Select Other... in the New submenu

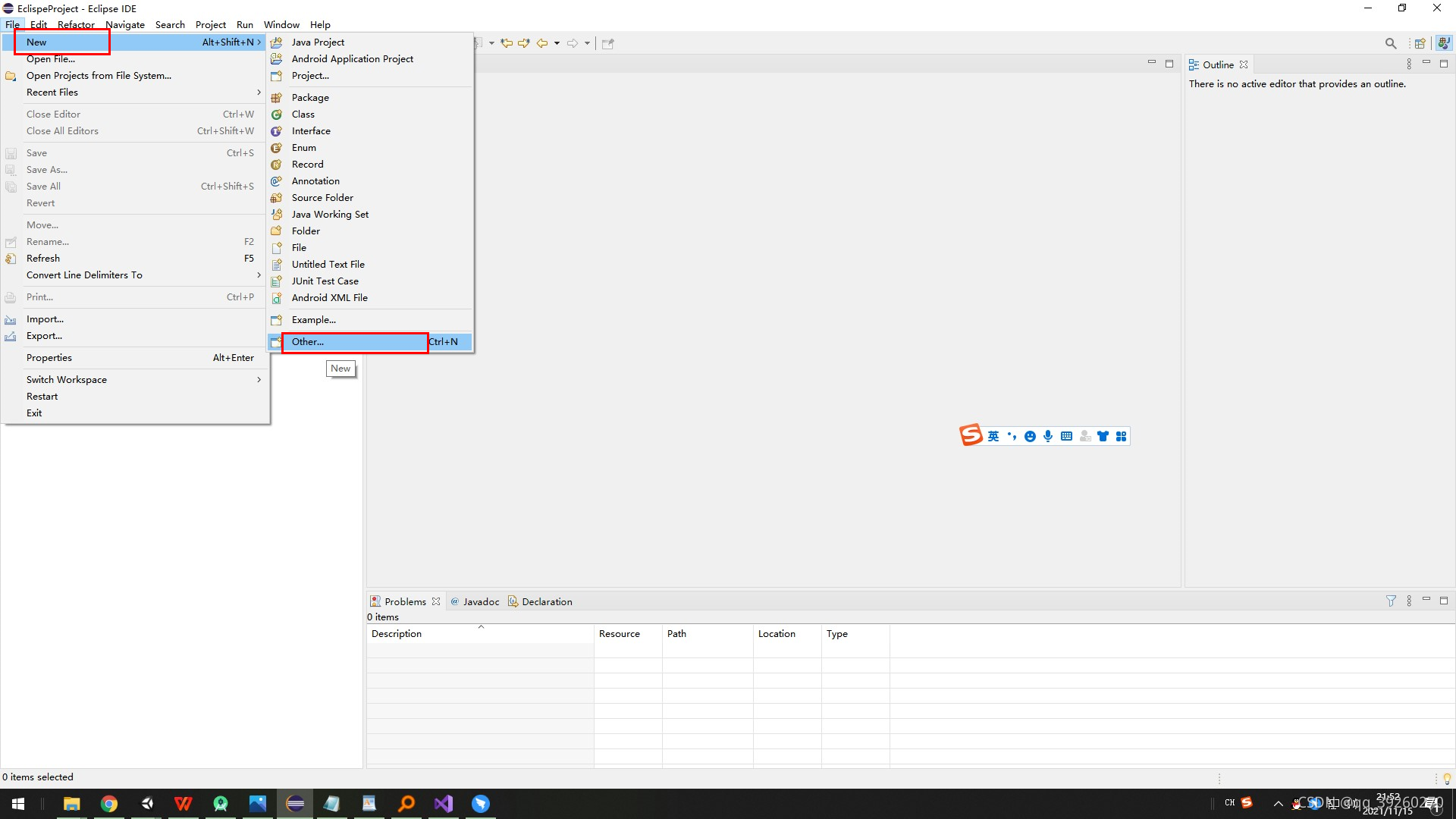pos(308,342)
